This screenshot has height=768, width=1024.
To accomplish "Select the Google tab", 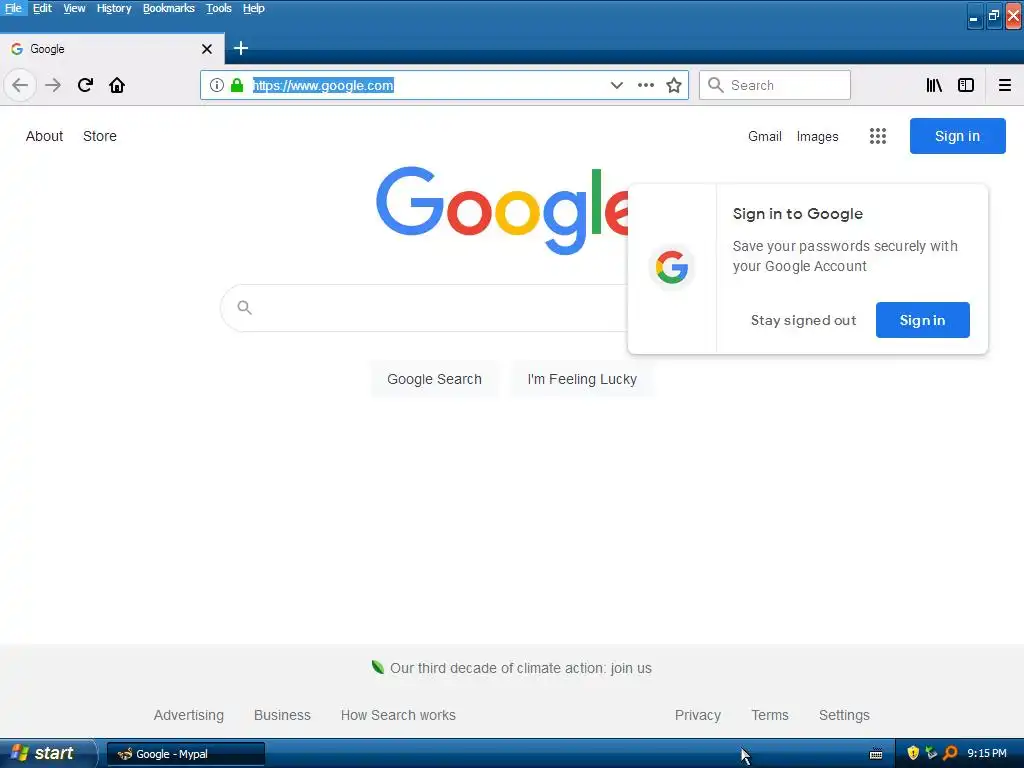I will coord(112,49).
